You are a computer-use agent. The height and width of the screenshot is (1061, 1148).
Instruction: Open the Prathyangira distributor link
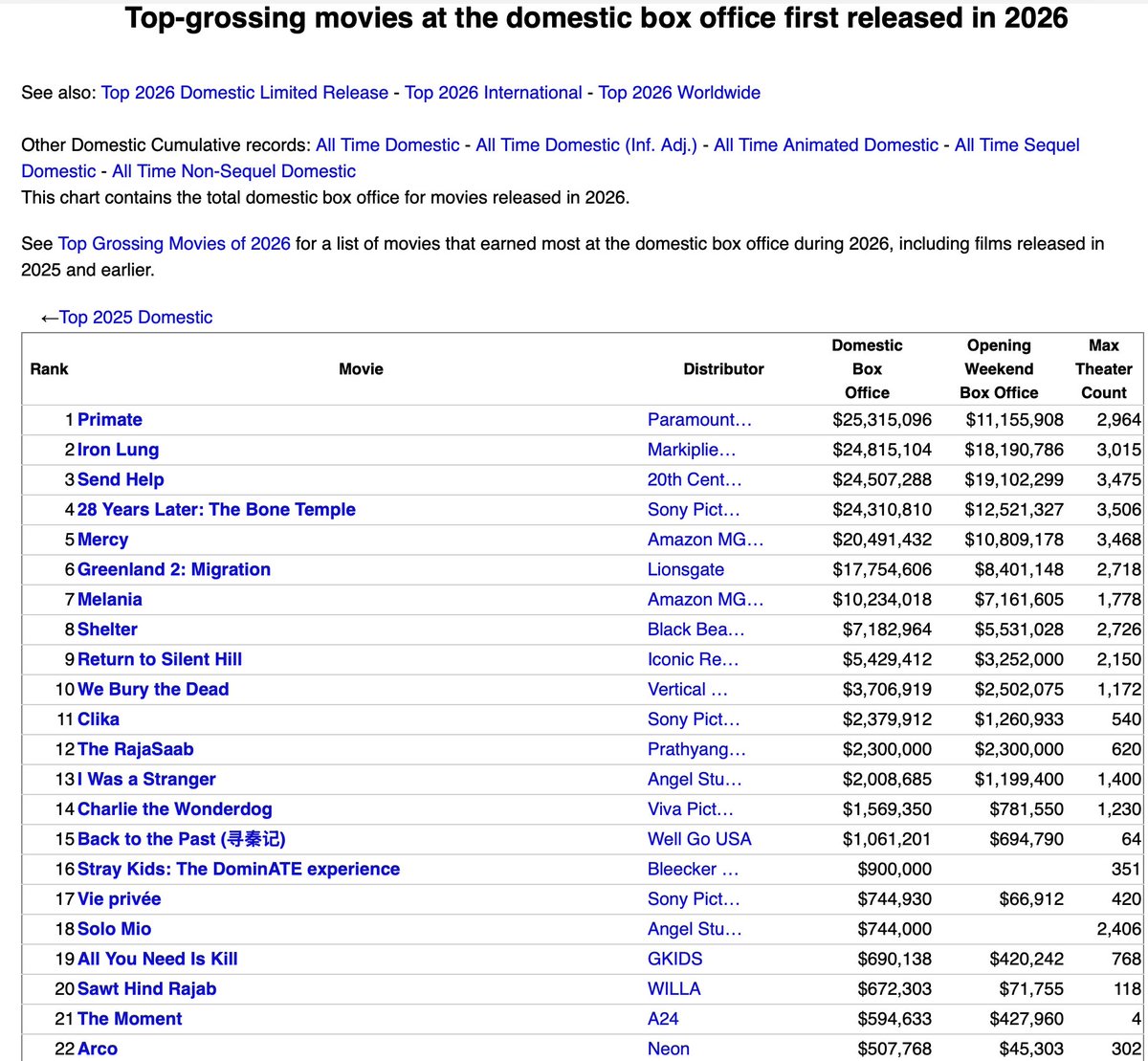coord(696,750)
